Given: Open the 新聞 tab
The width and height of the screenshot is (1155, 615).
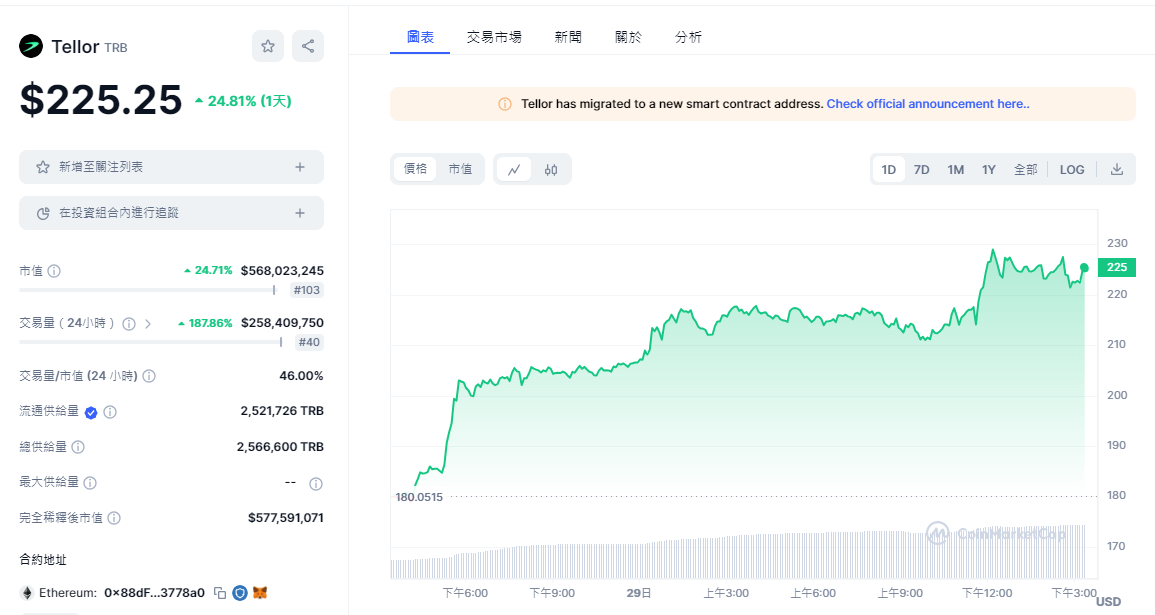Looking at the screenshot, I should [568, 37].
